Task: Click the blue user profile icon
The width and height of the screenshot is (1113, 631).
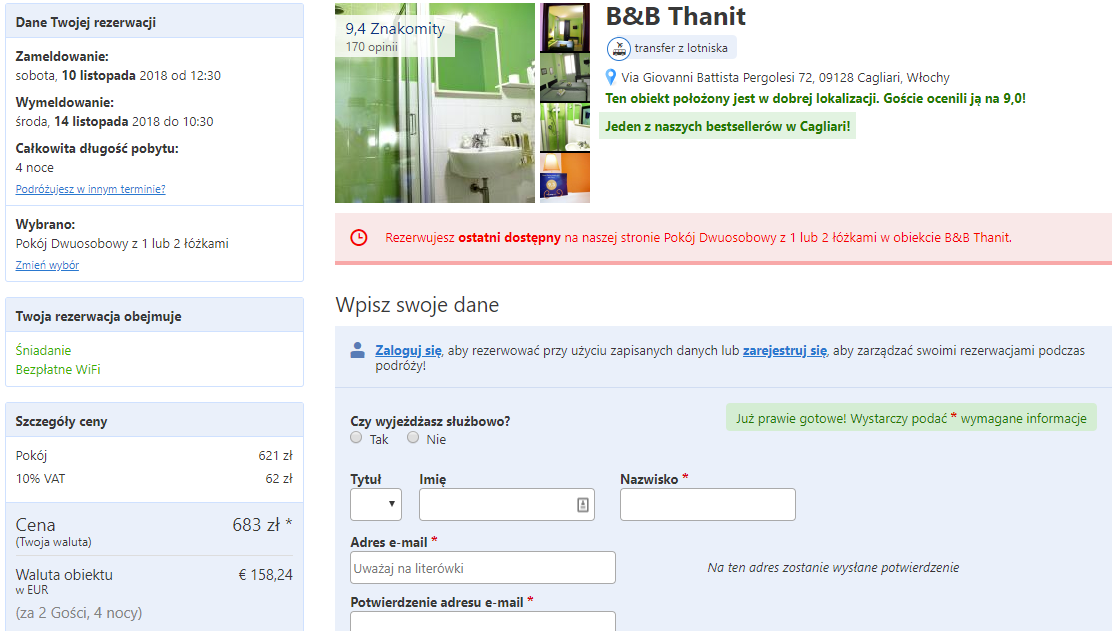Action: (358, 351)
